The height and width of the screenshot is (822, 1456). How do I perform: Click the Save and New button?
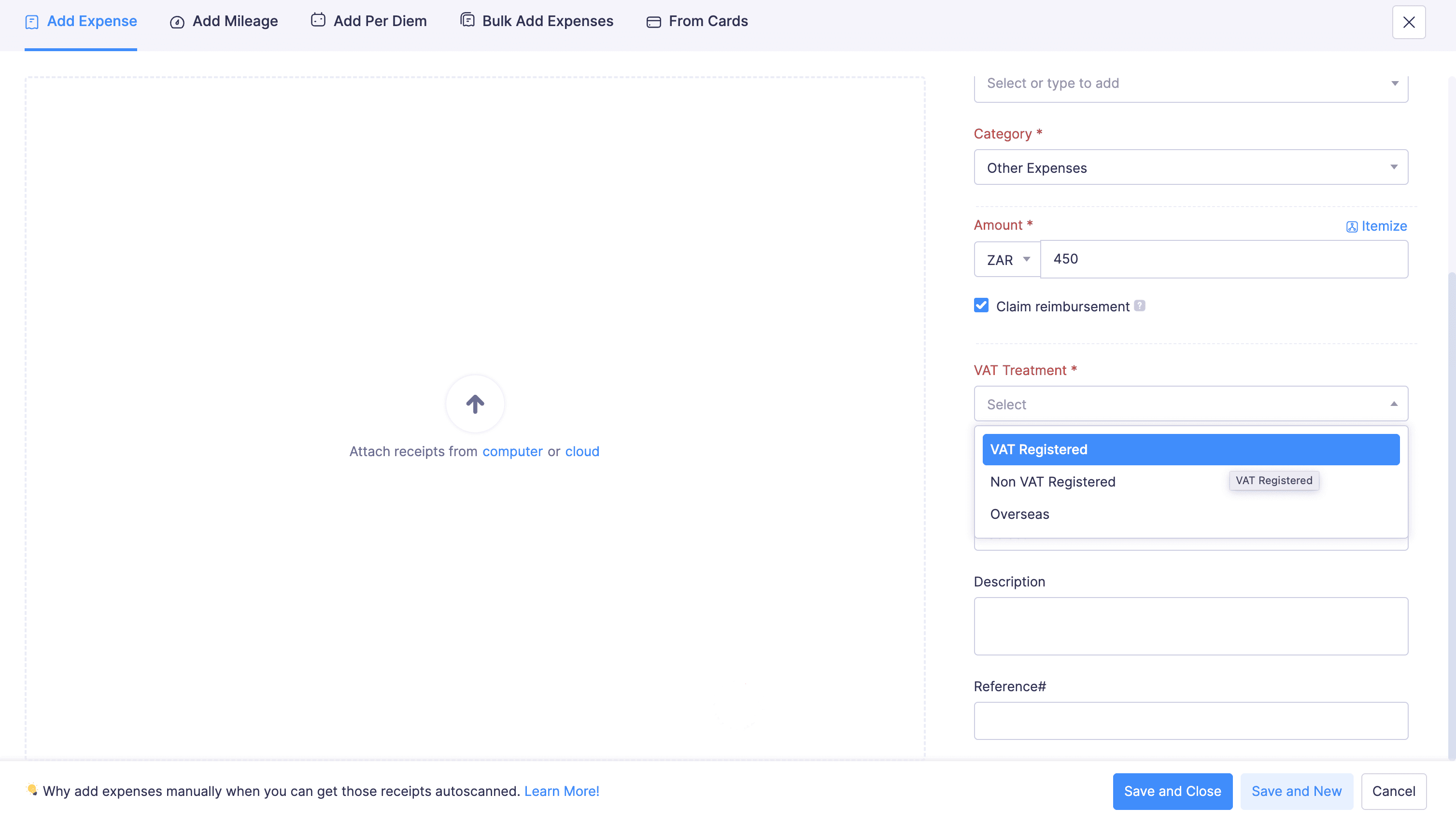click(1296, 791)
